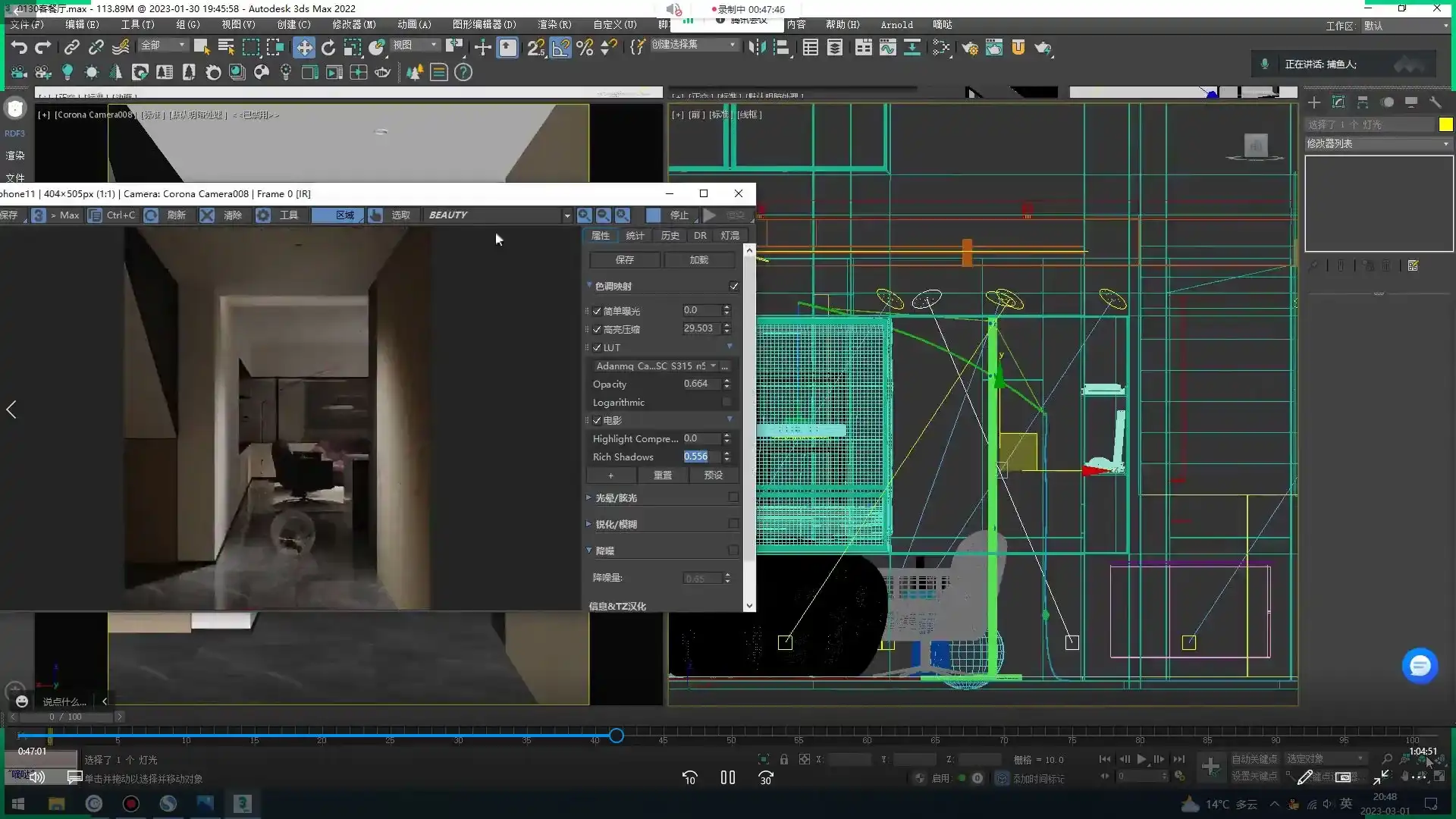
Task: Click the Rotate tool icon
Action: coord(328,48)
